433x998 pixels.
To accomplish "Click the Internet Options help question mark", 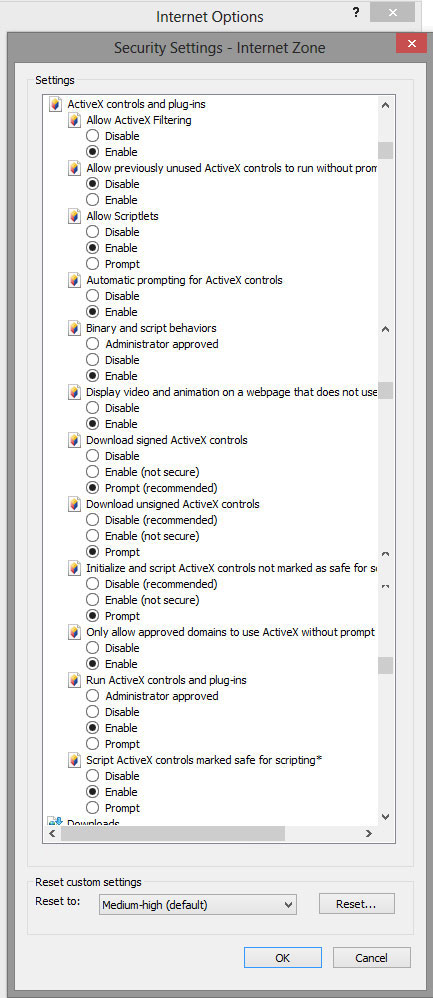I will point(357,13).
